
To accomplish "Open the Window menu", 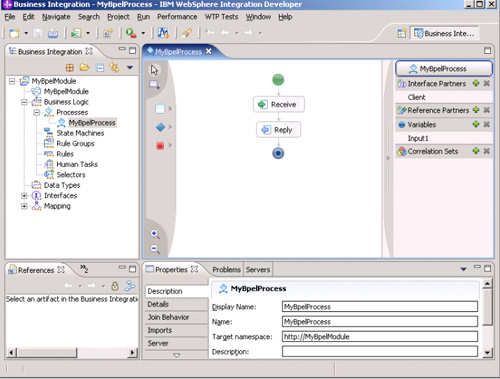I will [x=258, y=17].
